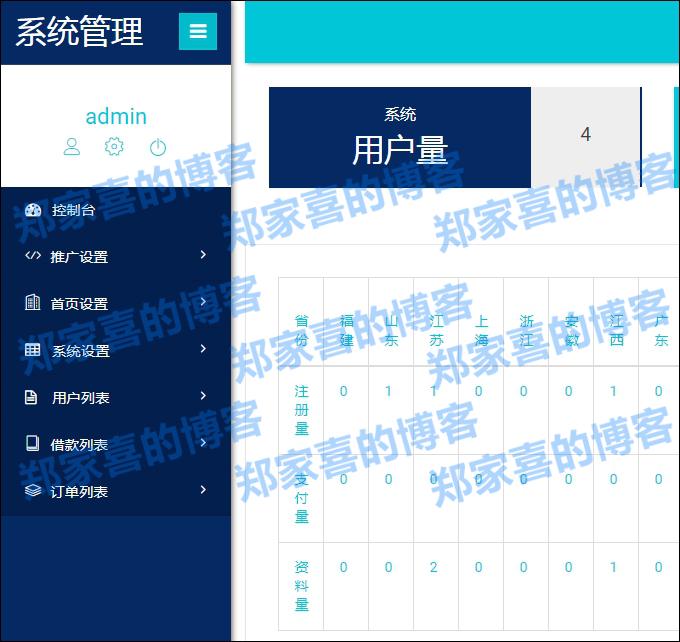Screen dimensions: 680x642
Task: Click the admin username link
Action: coord(116,117)
